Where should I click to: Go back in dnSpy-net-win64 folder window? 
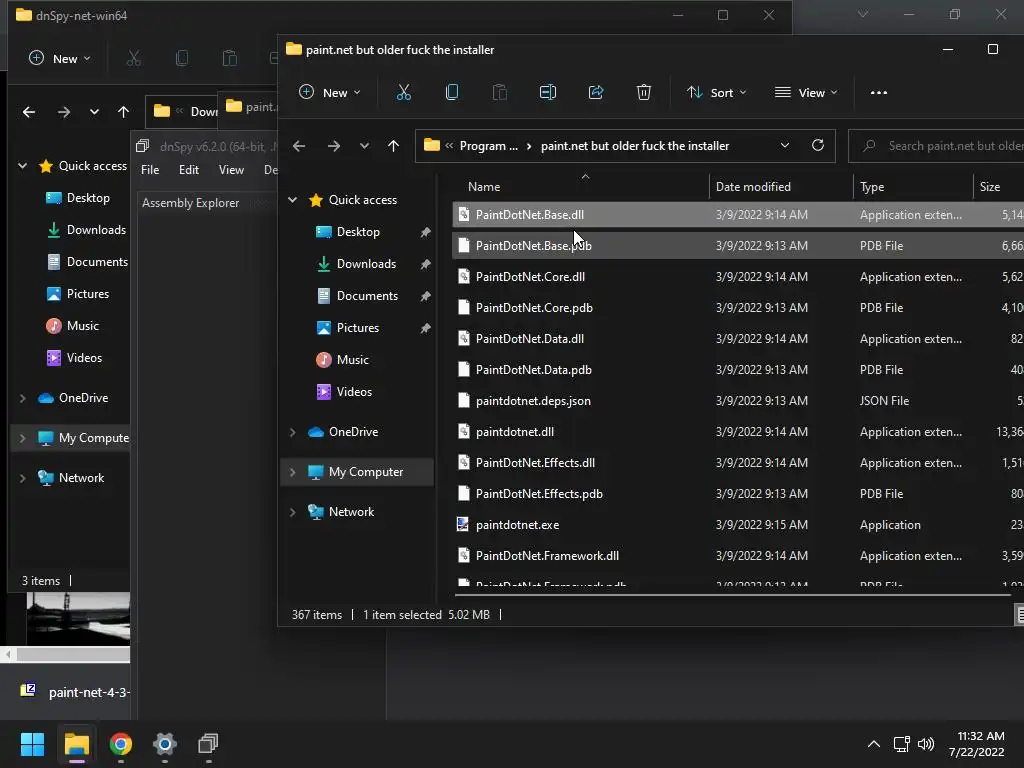[x=29, y=112]
